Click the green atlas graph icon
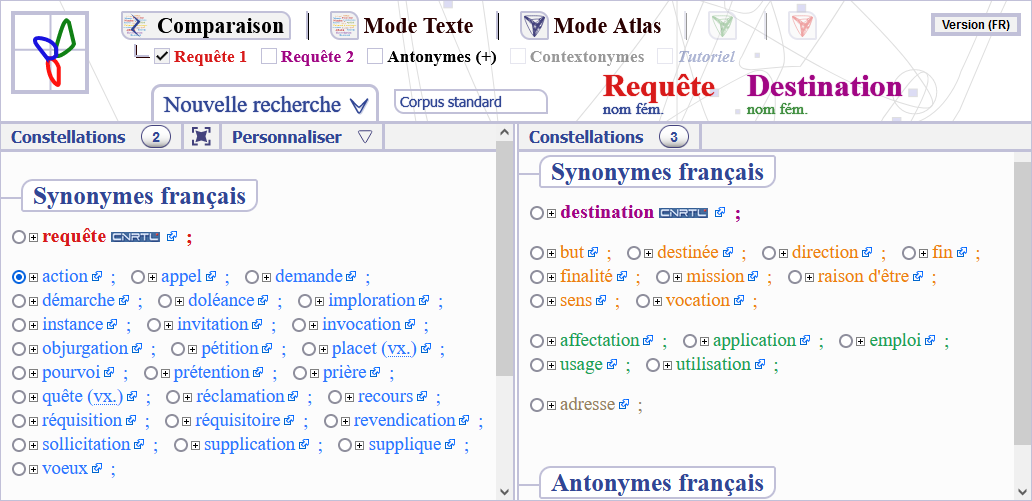This screenshot has height=501, width=1032. point(721,26)
